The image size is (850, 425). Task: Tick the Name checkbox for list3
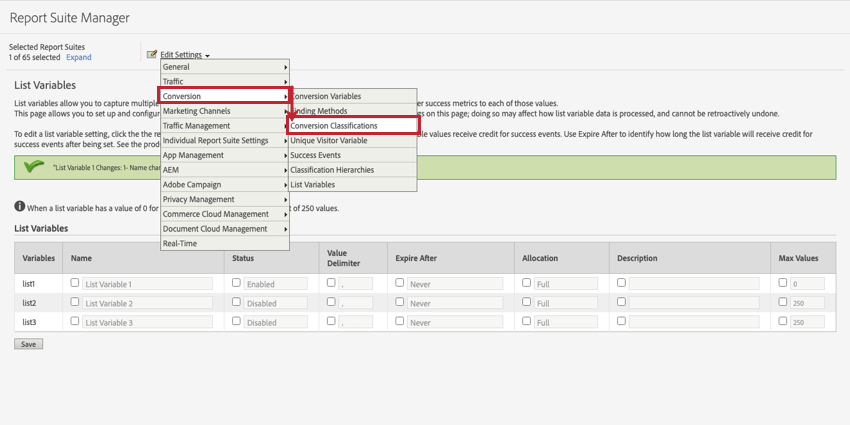[75, 321]
